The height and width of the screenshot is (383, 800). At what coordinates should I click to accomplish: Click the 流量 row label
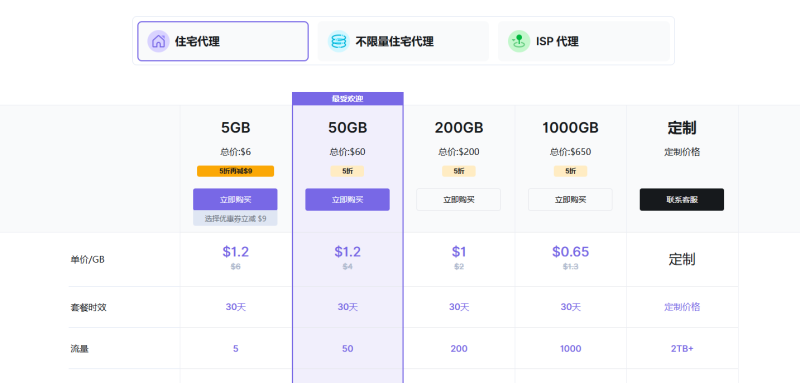[x=79, y=349]
